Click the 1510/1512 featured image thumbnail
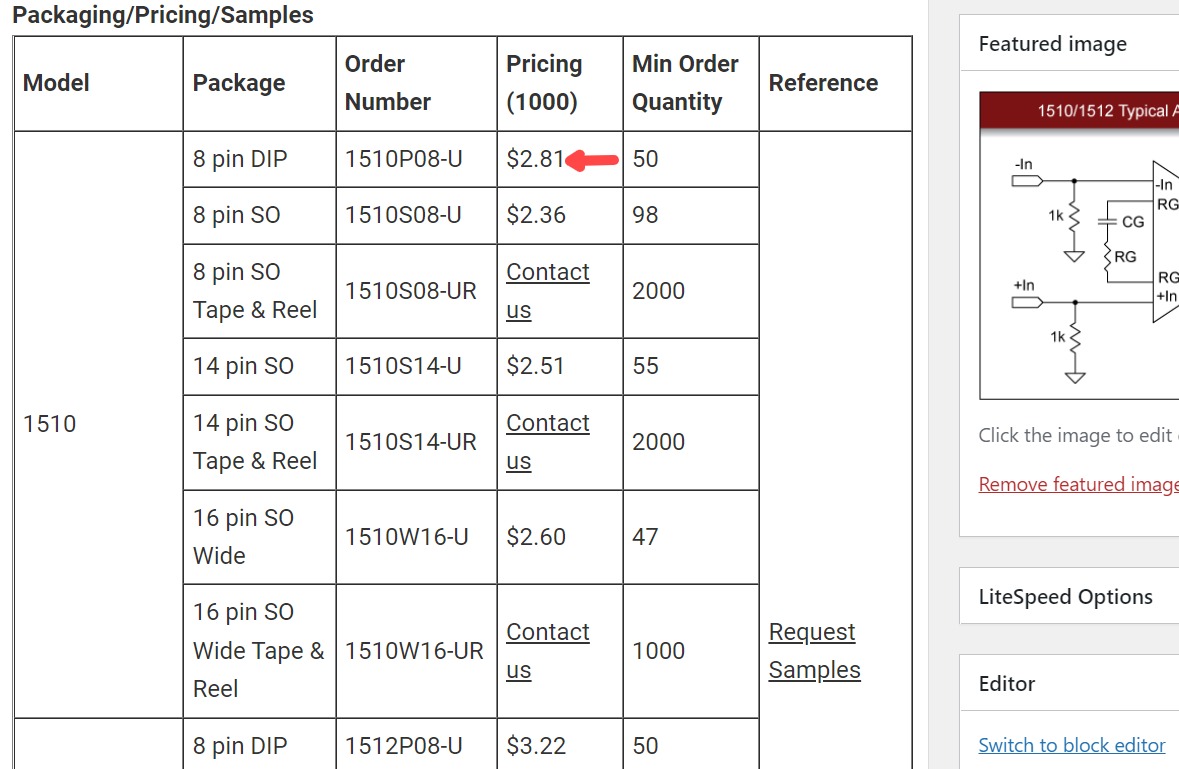Screen dimensions: 1179x769 (1079, 246)
